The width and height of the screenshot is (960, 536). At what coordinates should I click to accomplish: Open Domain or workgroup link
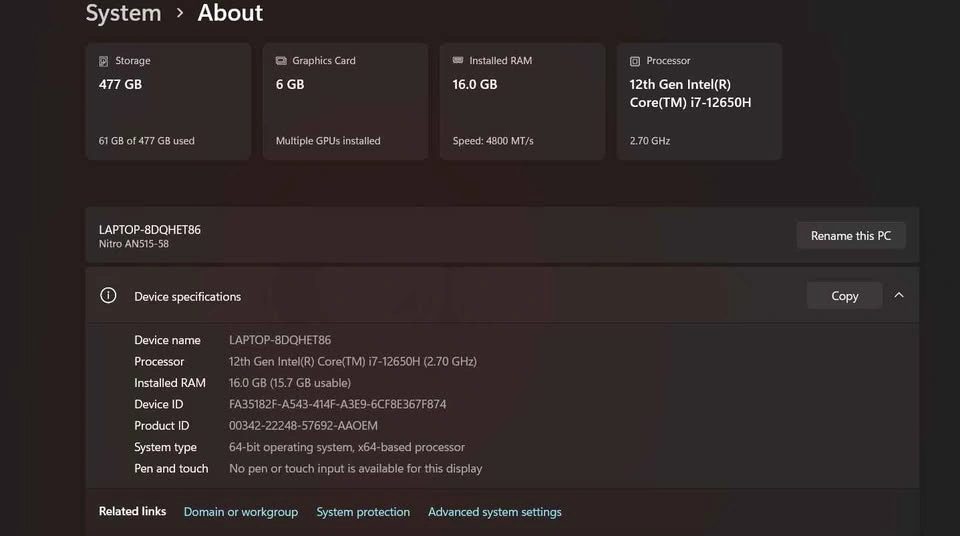coord(241,512)
